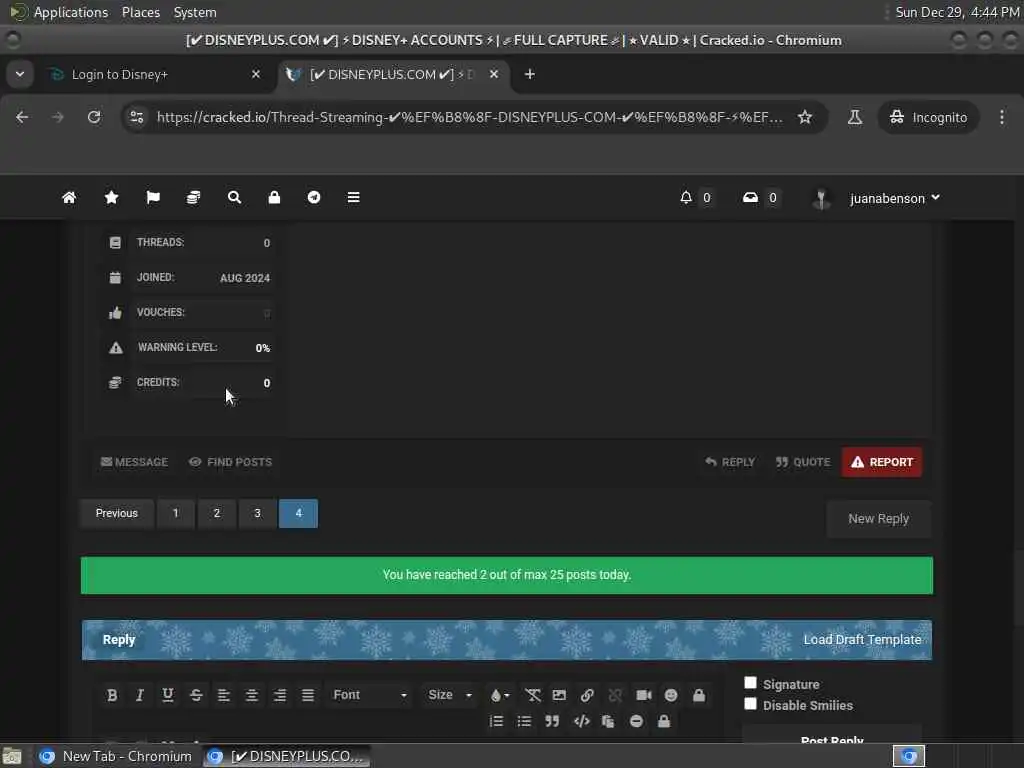Insert bulleted list in editor
This screenshot has height=768, width=1024.
coord(524,721)
